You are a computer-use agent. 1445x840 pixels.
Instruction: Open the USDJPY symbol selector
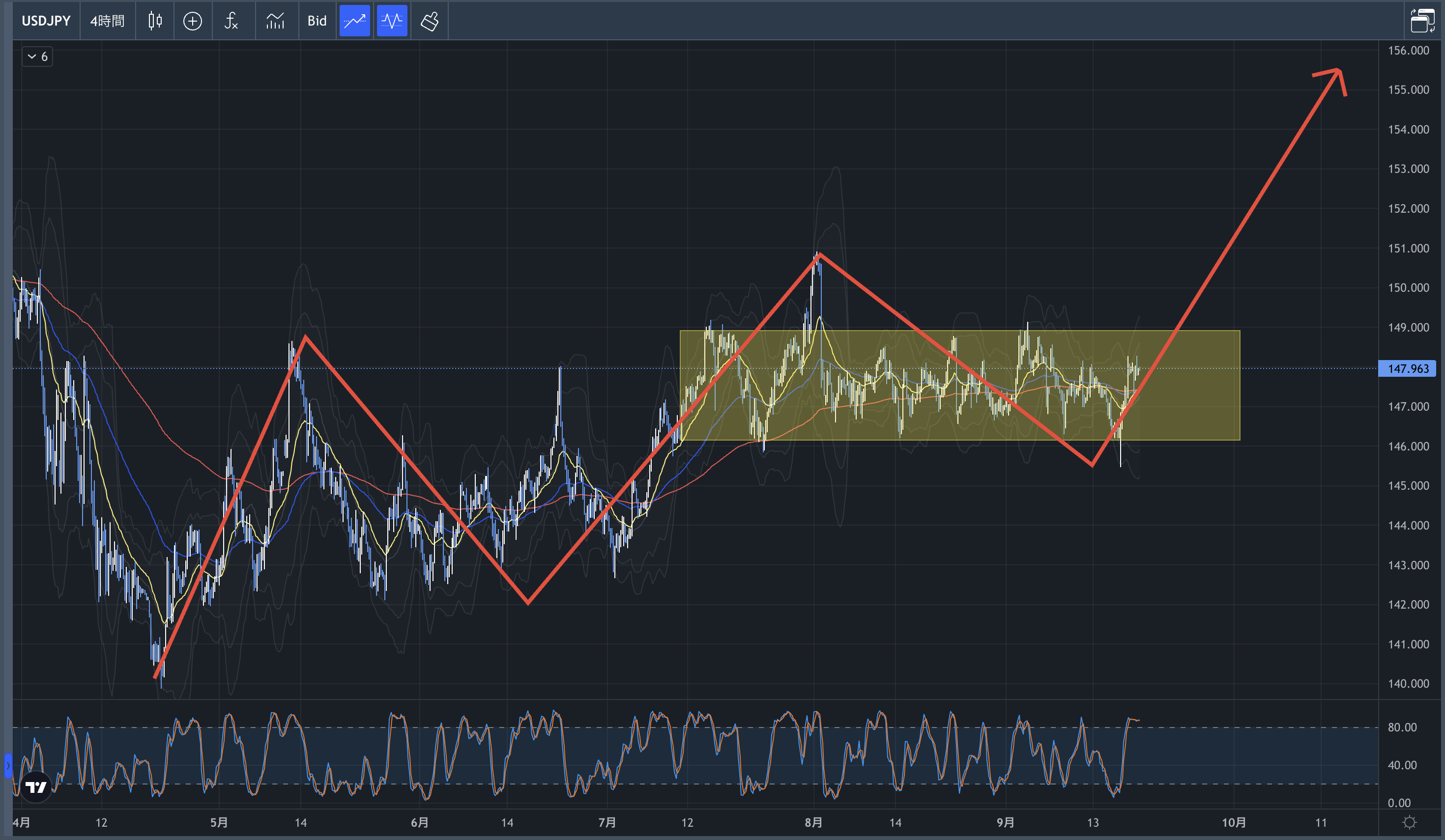[x=46, y=21]
